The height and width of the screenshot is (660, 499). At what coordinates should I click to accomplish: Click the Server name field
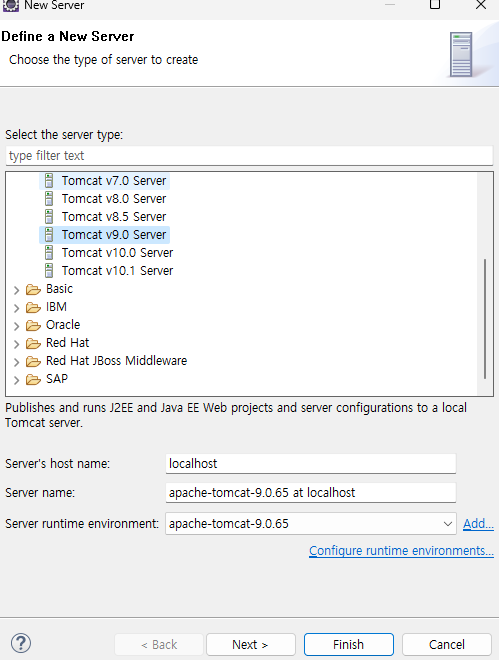[311, 492]
